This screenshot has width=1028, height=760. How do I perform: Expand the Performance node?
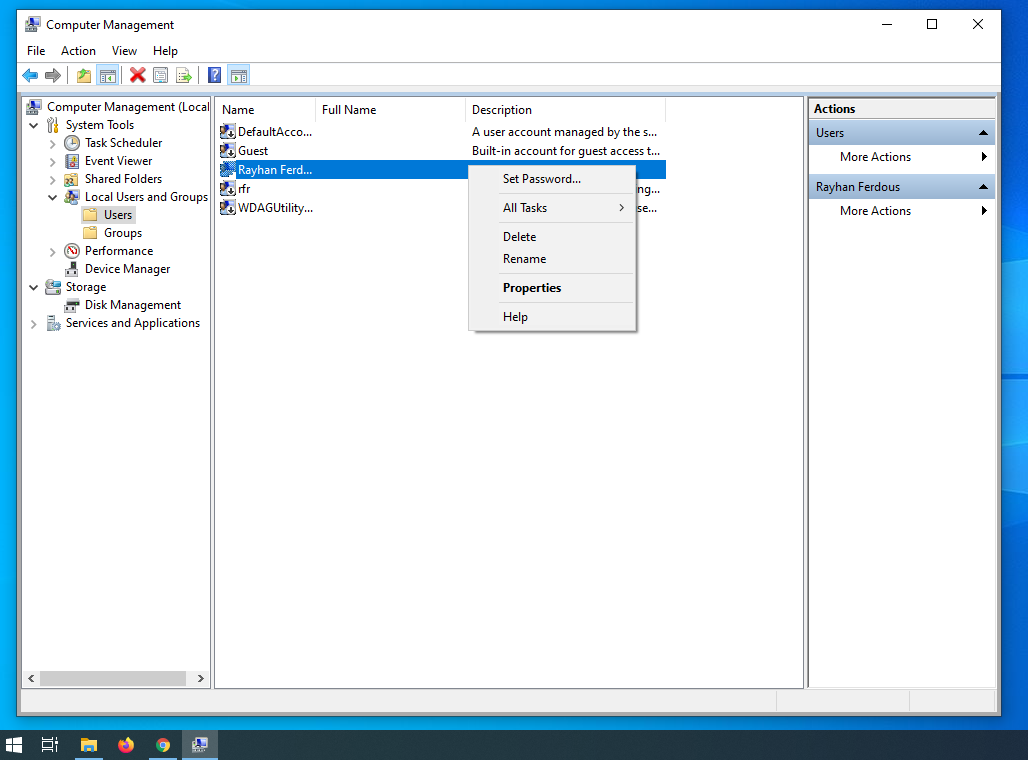tap(52, 251)
